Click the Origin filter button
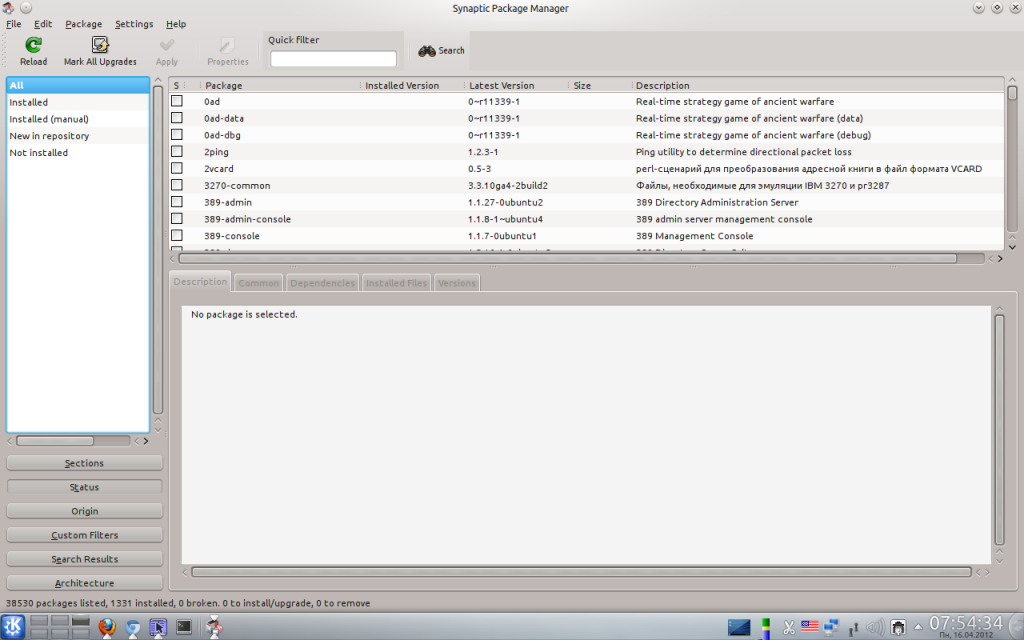Screen dimensions: 1024x640 (84, 511)
